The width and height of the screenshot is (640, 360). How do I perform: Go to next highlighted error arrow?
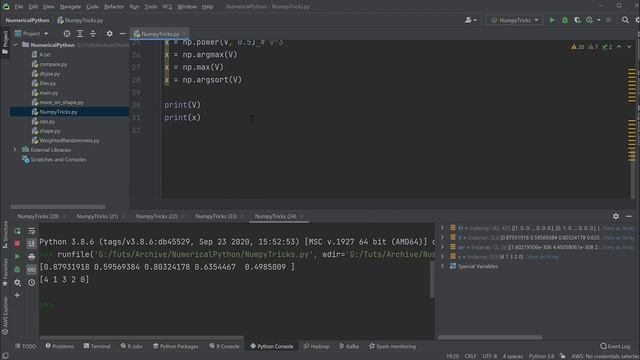pyautogui.click(x=629, y=47)
